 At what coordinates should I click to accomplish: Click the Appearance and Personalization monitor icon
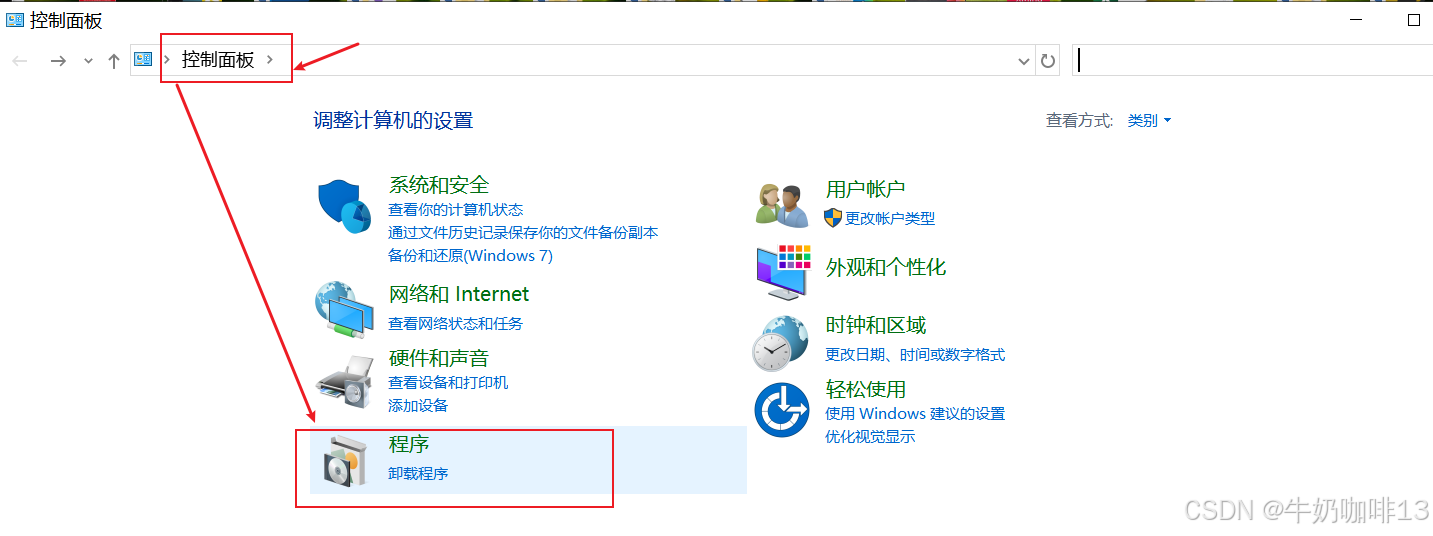[781, 270]
